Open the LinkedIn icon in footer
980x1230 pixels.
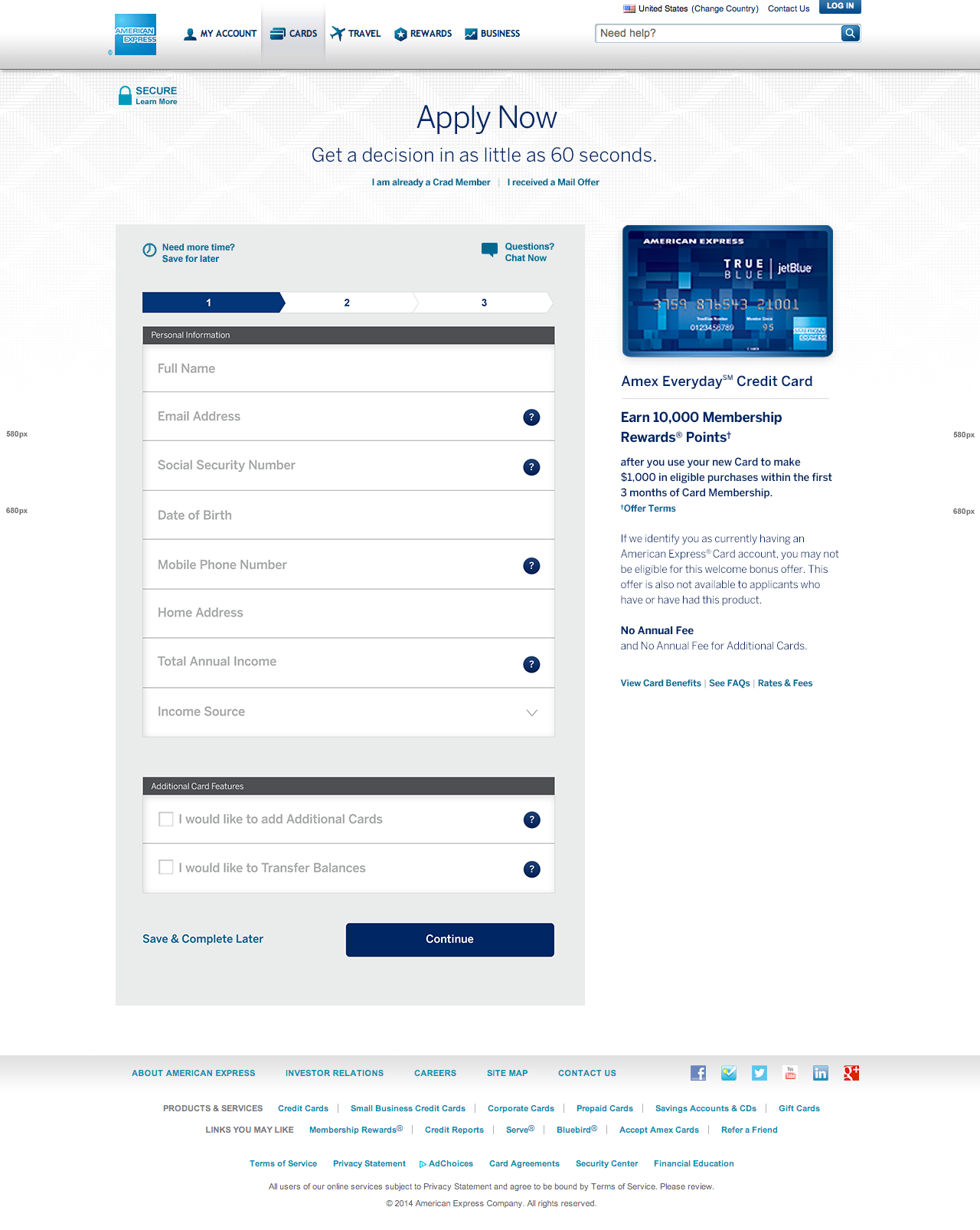coord(821,1073)
